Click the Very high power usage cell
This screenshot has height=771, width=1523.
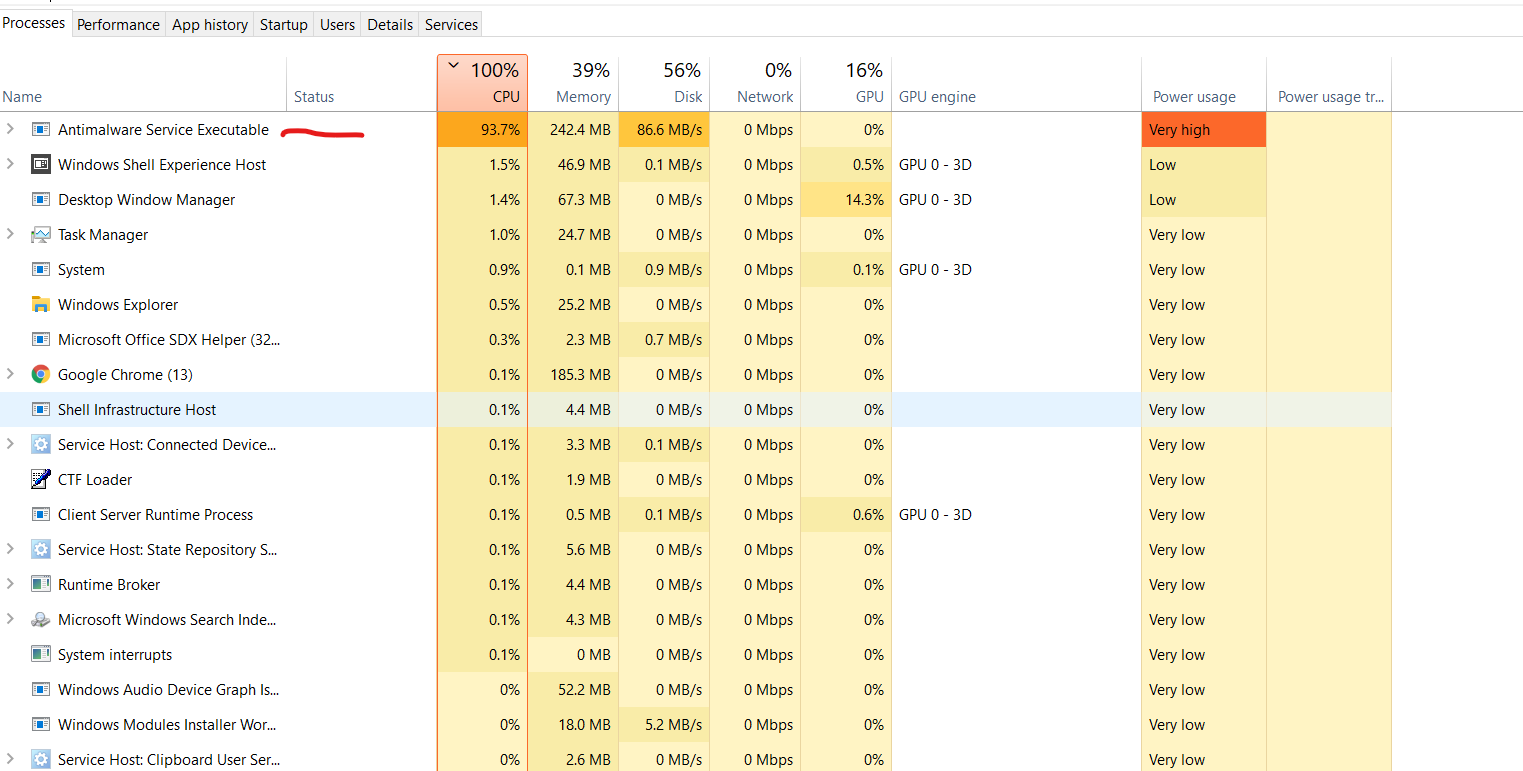point(1204,130)
